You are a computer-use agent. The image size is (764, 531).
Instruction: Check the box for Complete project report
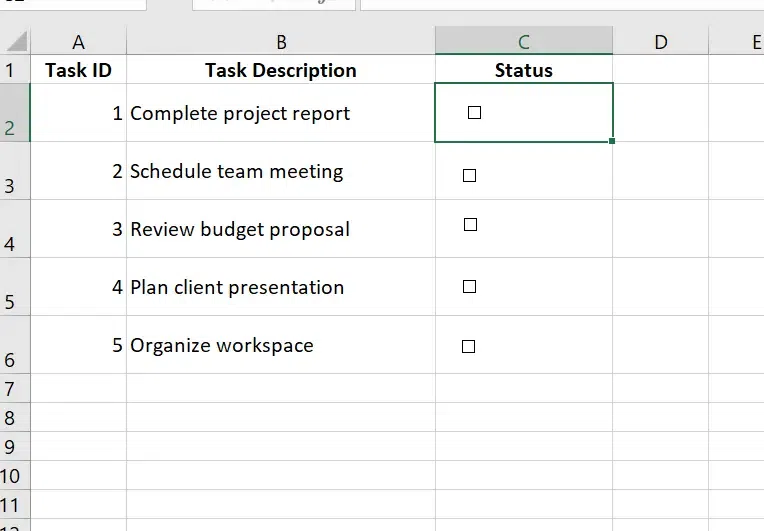tap(474, 113)
